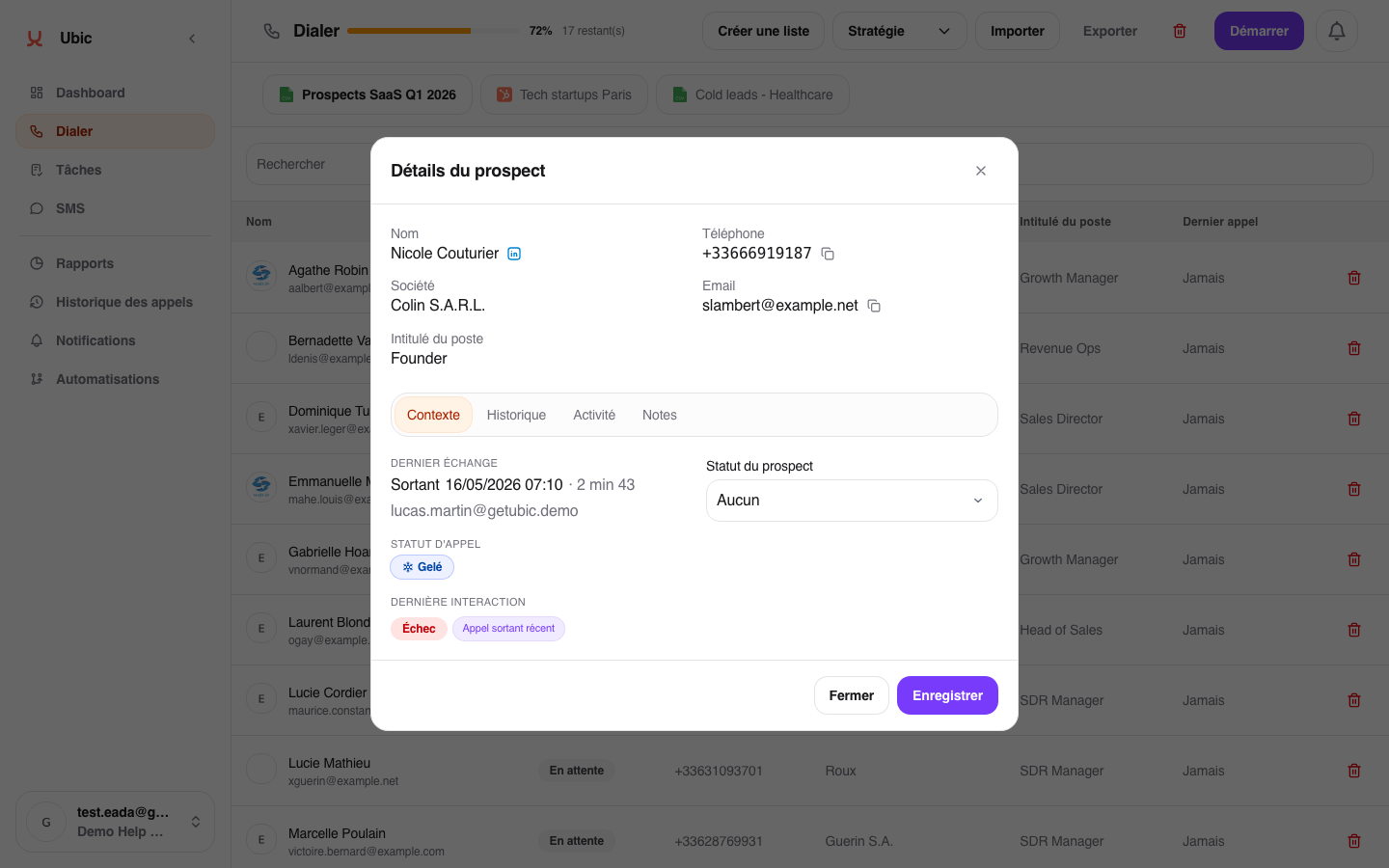Expand the account switcher test.eada
Screen dimensions: 1389x868
(115, 822)
